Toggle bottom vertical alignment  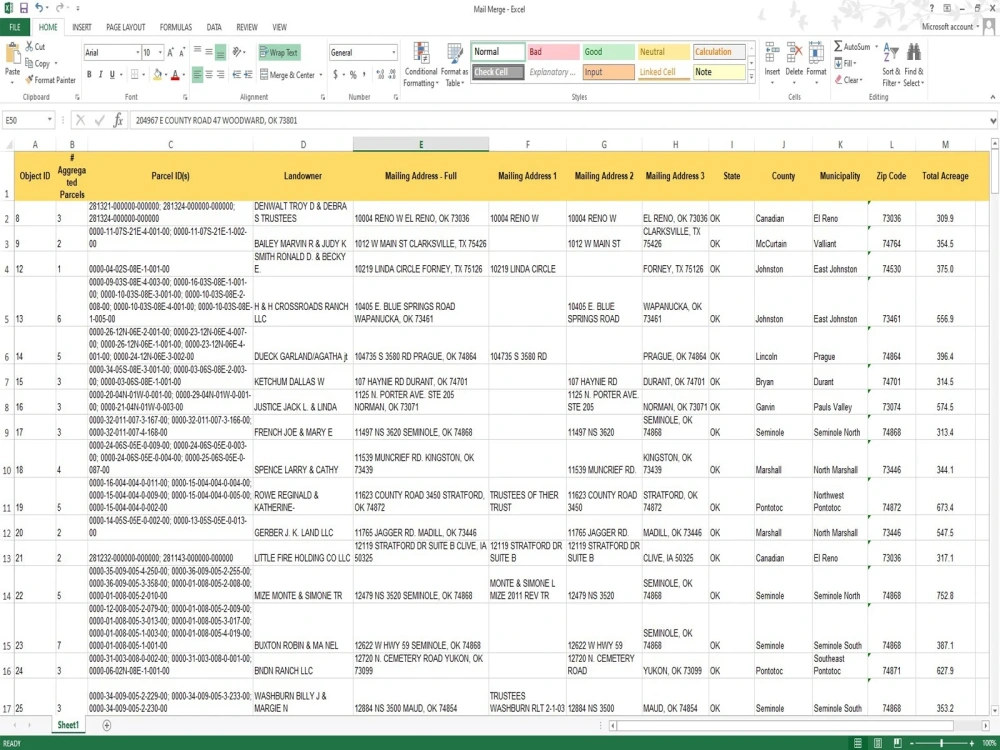click(220, 52)
